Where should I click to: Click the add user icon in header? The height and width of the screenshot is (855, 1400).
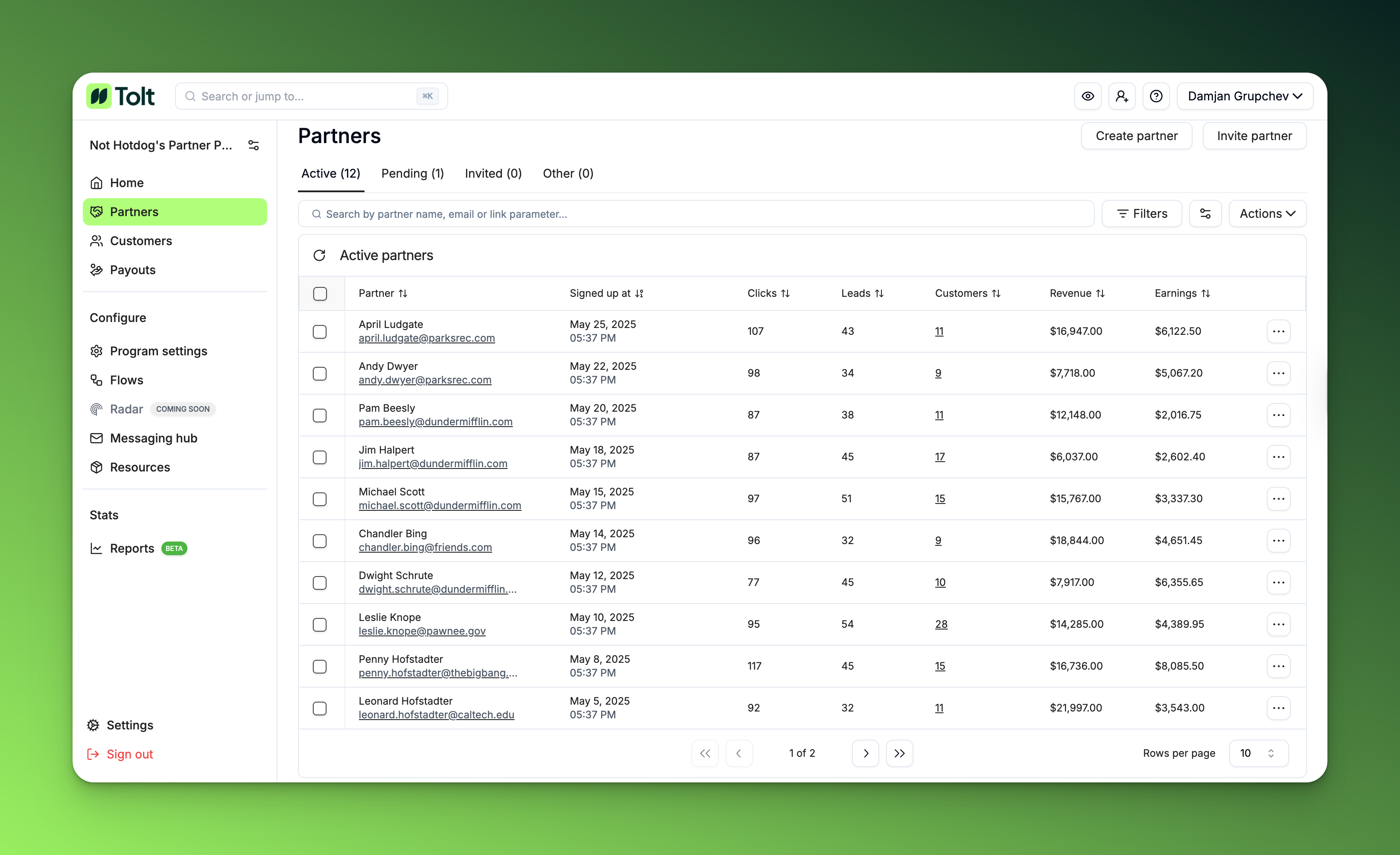pos(1122,96)
